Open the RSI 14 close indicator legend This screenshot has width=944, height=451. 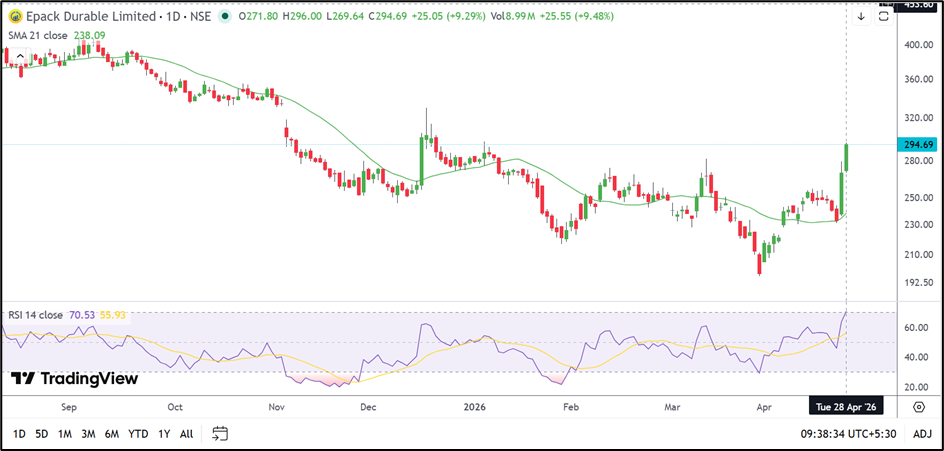(37, 315)
